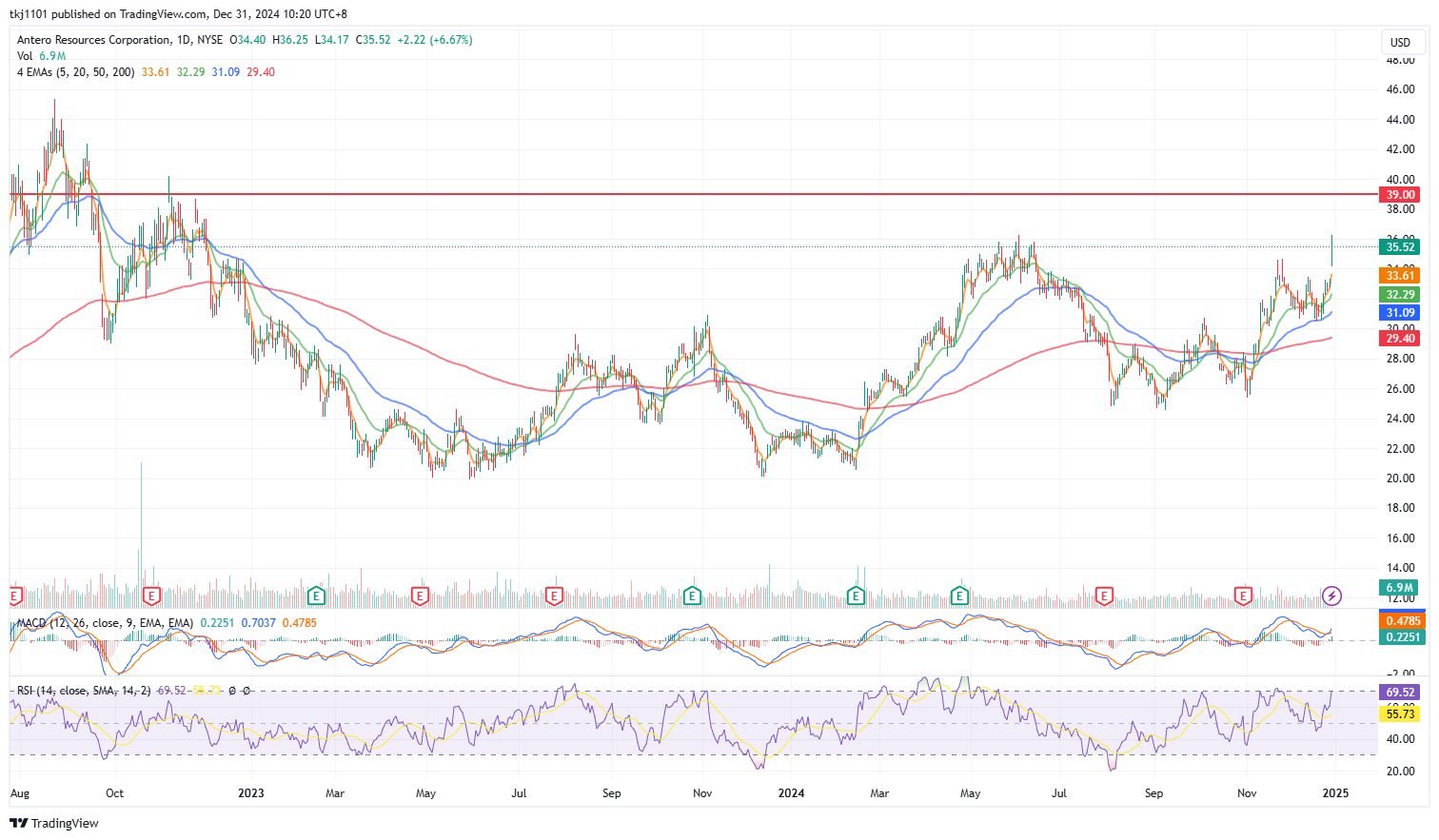Click the green earnings marker before November 2023

(x=692, y=596)
